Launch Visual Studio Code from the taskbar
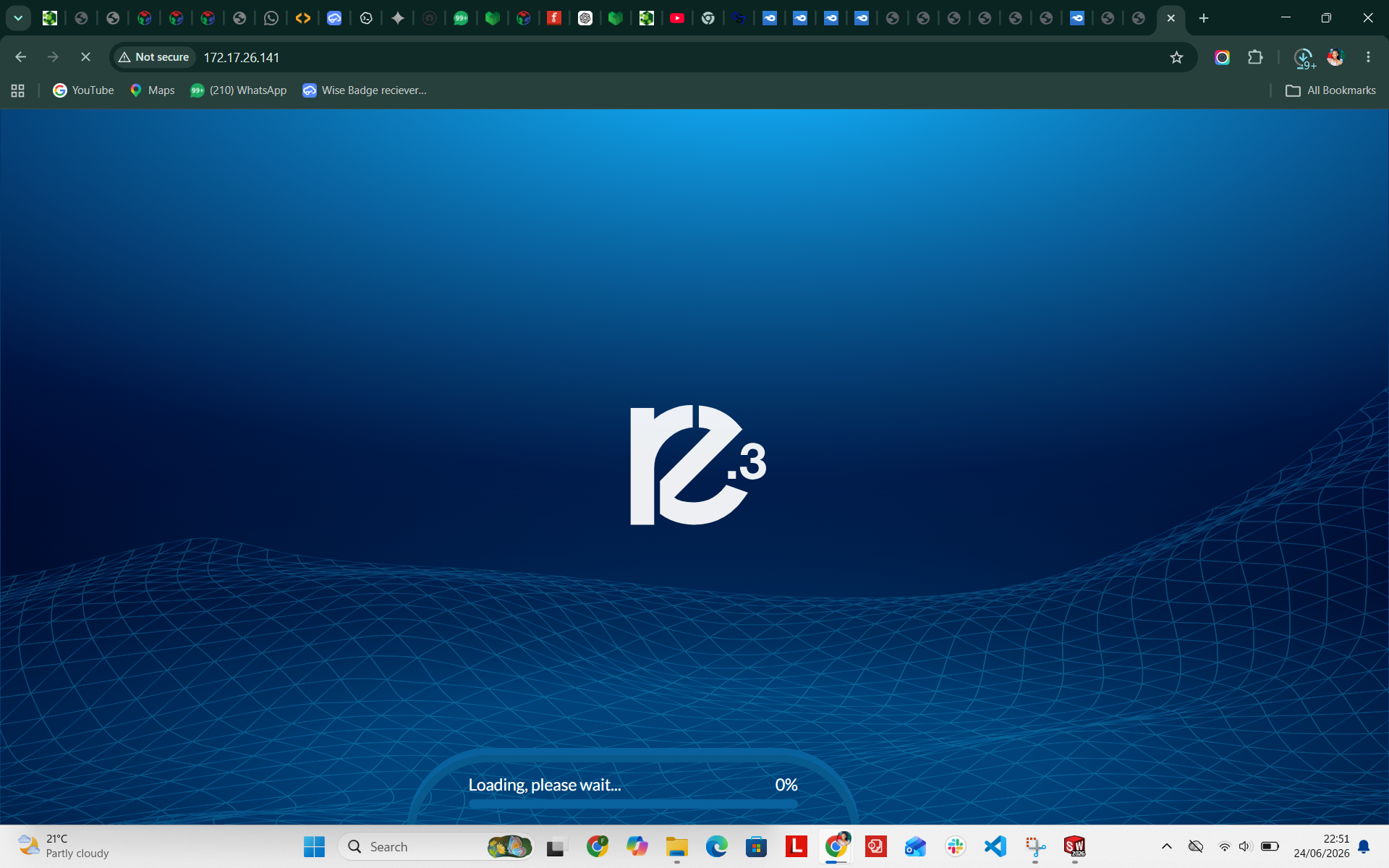This screenshot has height=868, width=1389. point(995,846)
